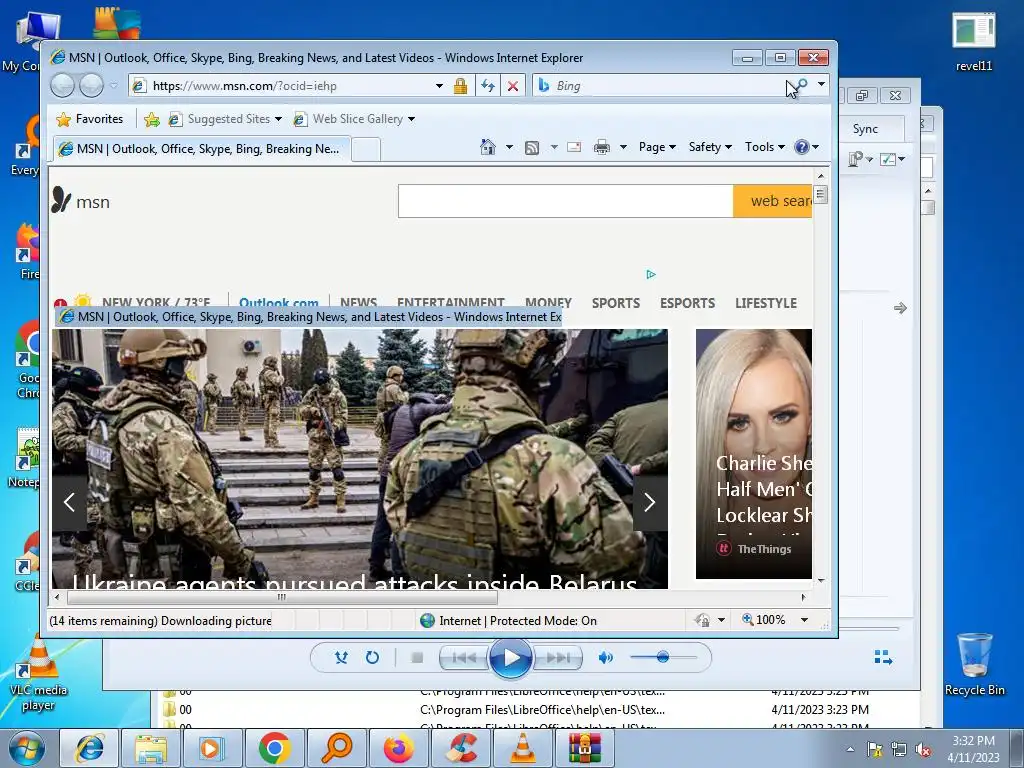Open the Suggested Sites dropdown
The image size is (1024, 768).
coord(225,119)
